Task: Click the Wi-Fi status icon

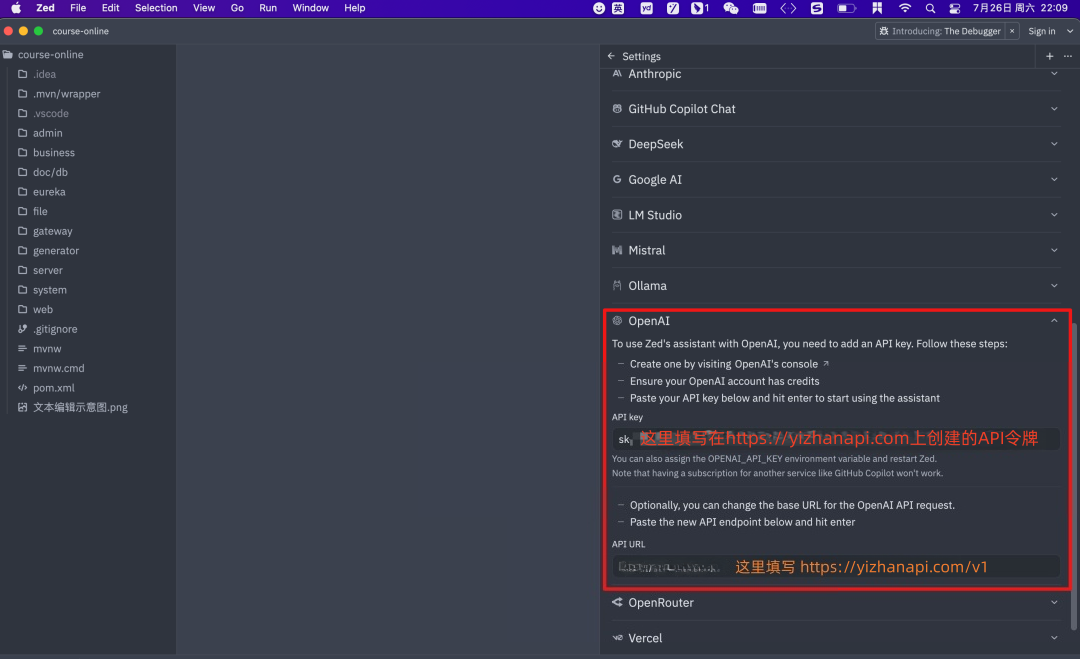Action: (x=904, y=8)
